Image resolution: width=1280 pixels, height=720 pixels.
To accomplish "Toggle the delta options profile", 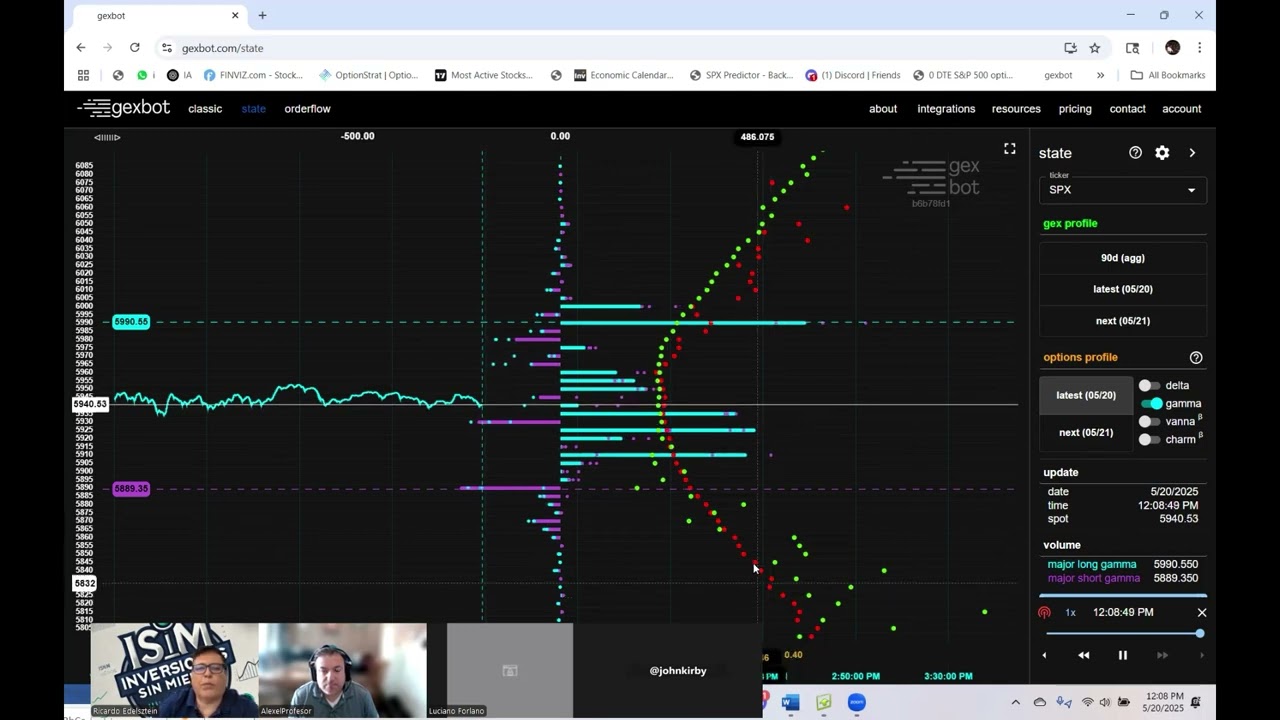I will 1149,385.
